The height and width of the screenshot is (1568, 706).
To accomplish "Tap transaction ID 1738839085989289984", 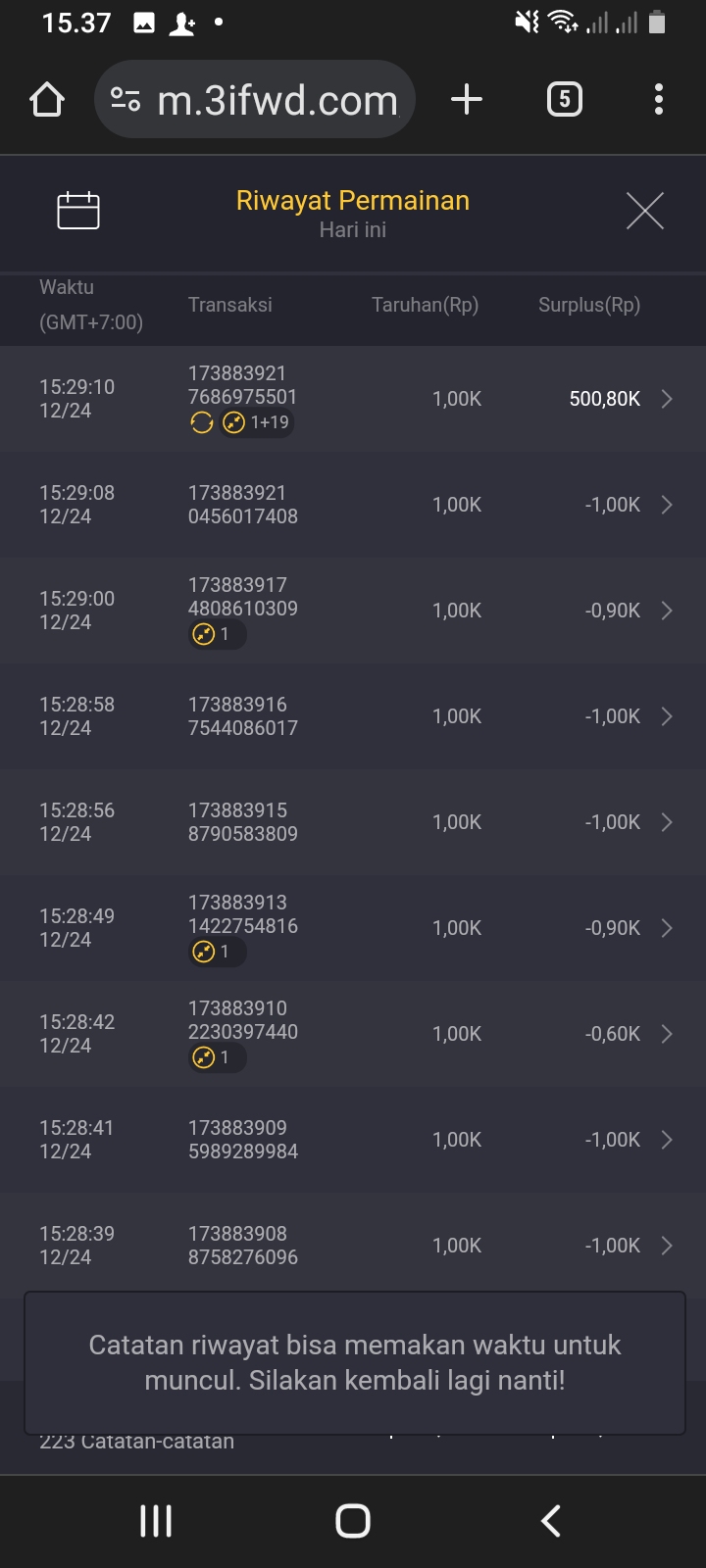I will pos(243,1140).
